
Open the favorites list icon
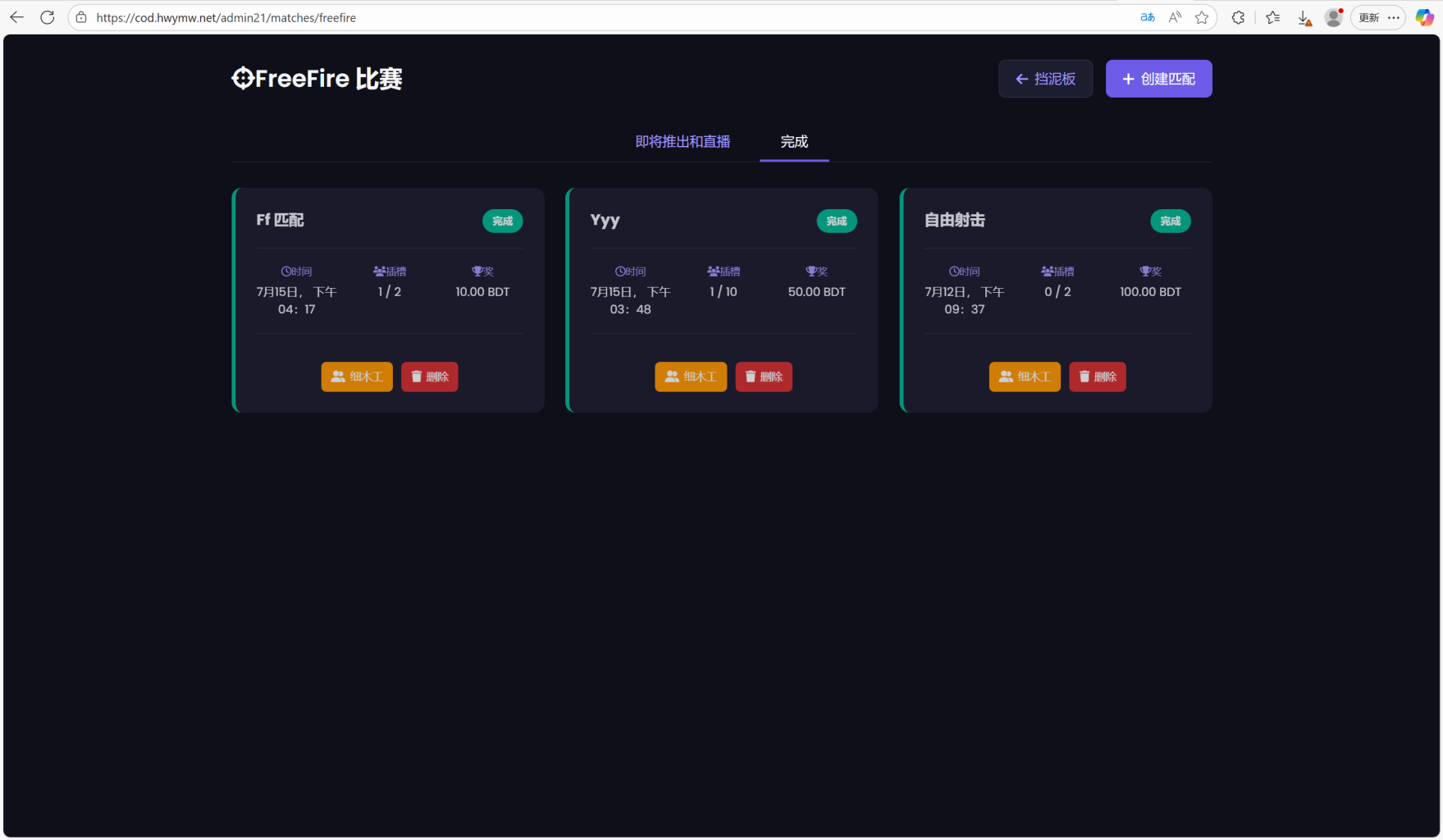tap(1272, 17)
